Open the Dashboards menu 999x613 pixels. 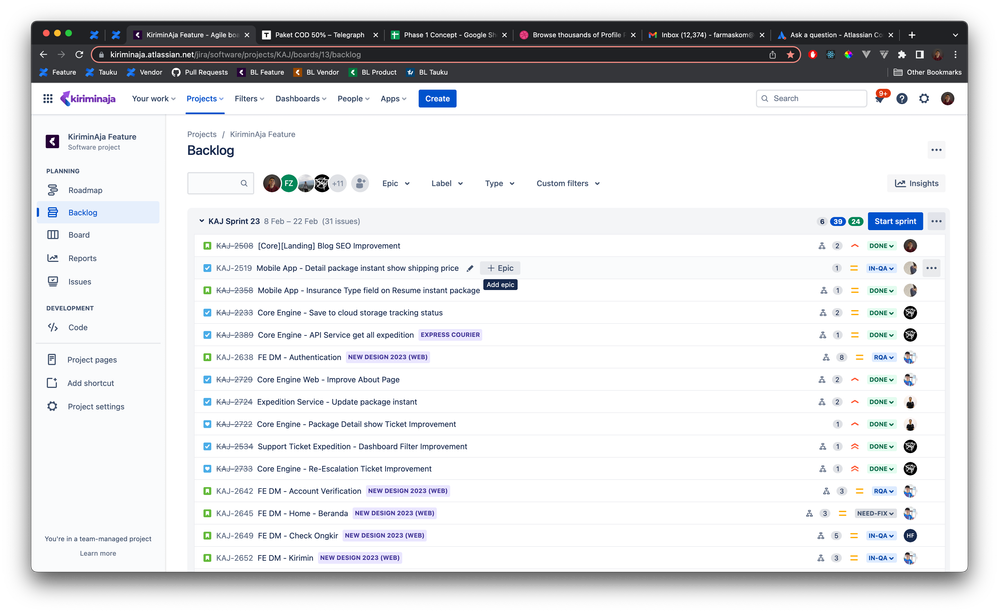pyautogui.click(x=301, y=99)
